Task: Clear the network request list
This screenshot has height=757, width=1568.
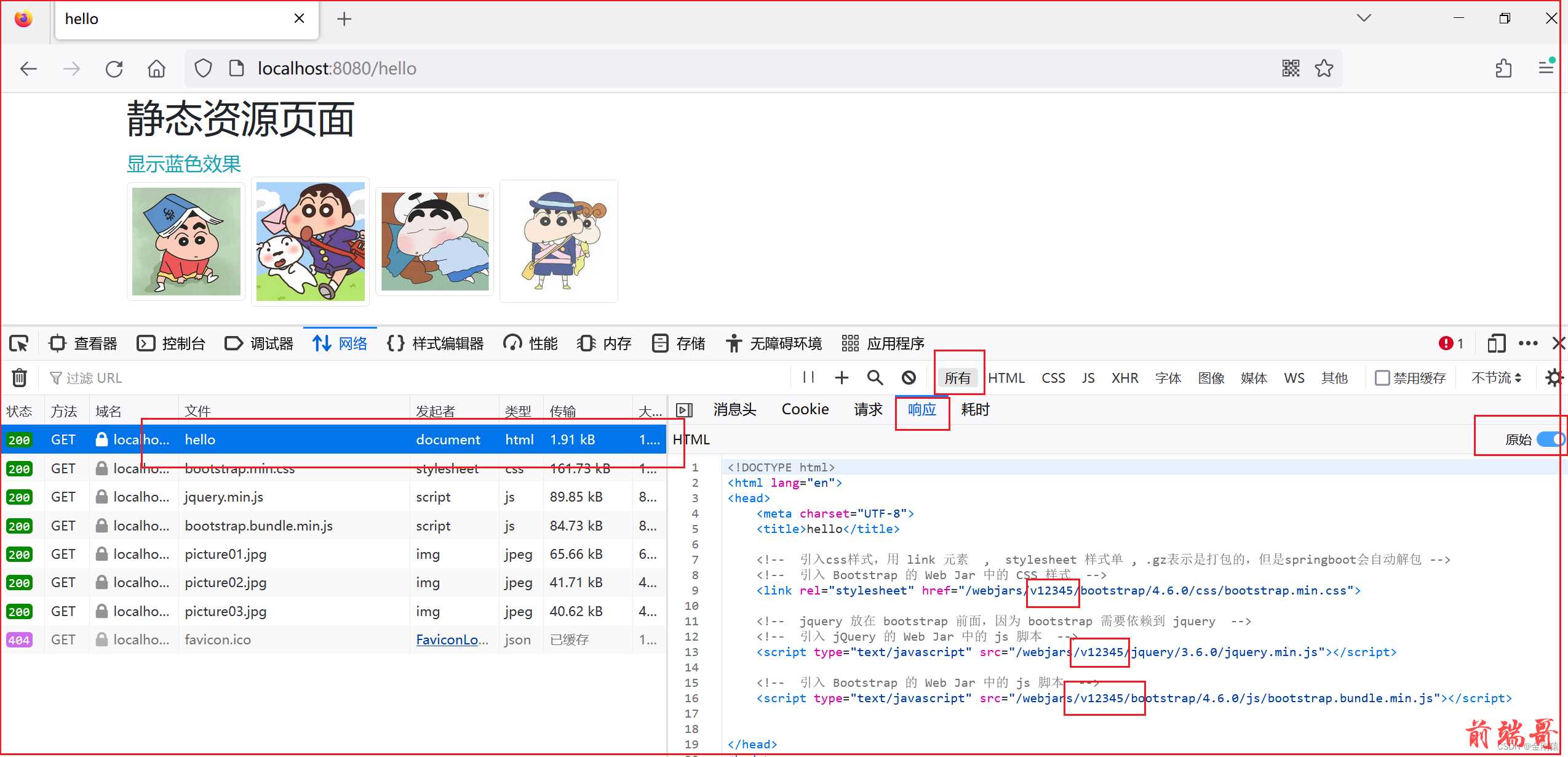Action: pyautogui.click(x=20, y=377)
